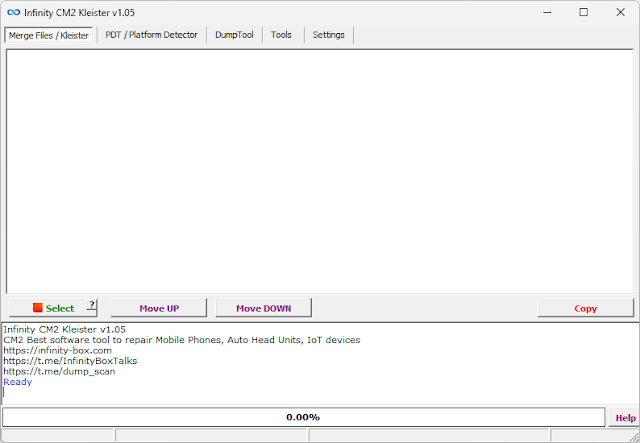Switch to the Merge Files / Kleister tab
The width and height of the screenshot is (640, 443).
(x=49, y=35)
